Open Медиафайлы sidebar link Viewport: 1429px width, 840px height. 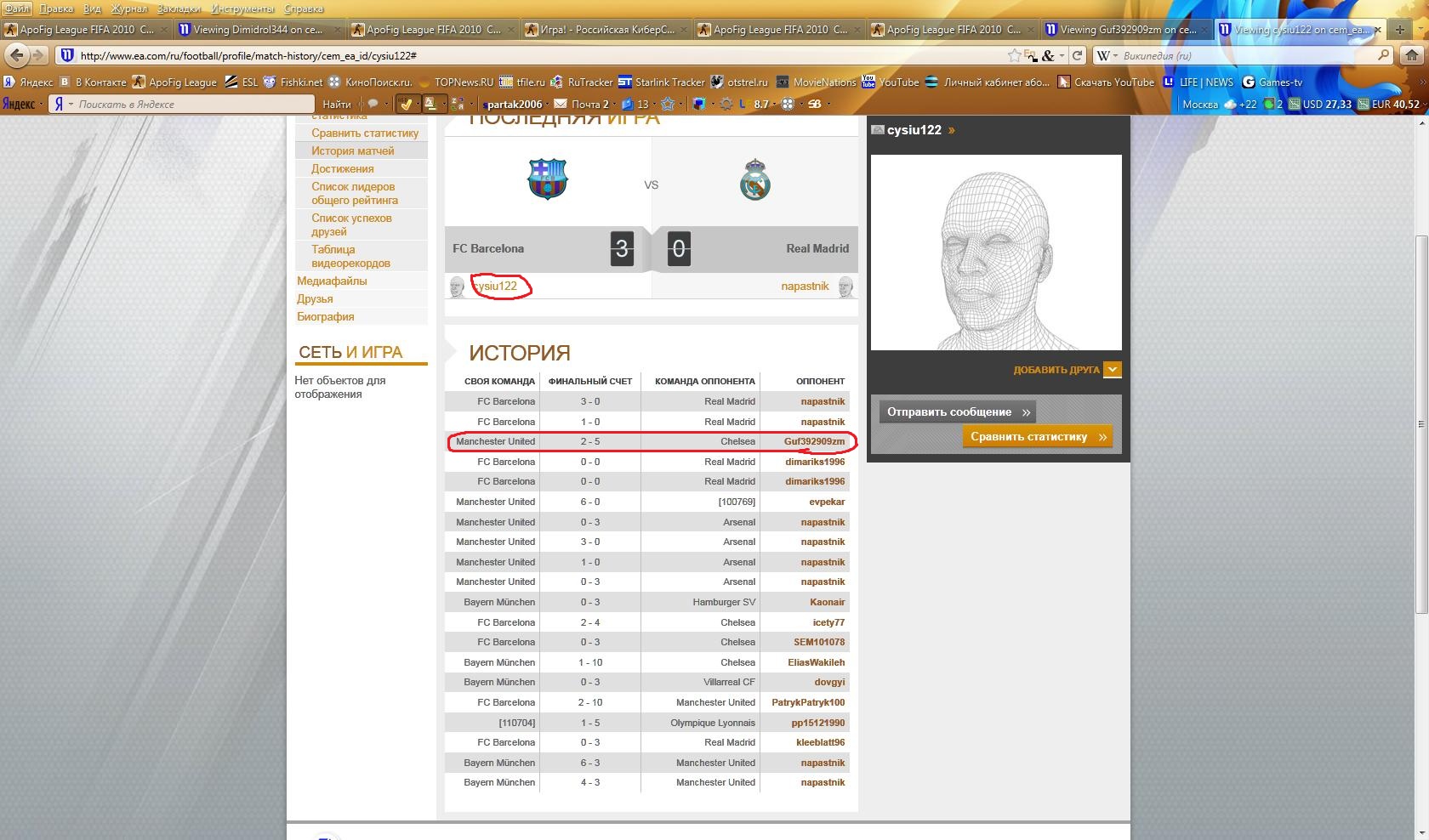pyautogui.click(x=332, y=281)
